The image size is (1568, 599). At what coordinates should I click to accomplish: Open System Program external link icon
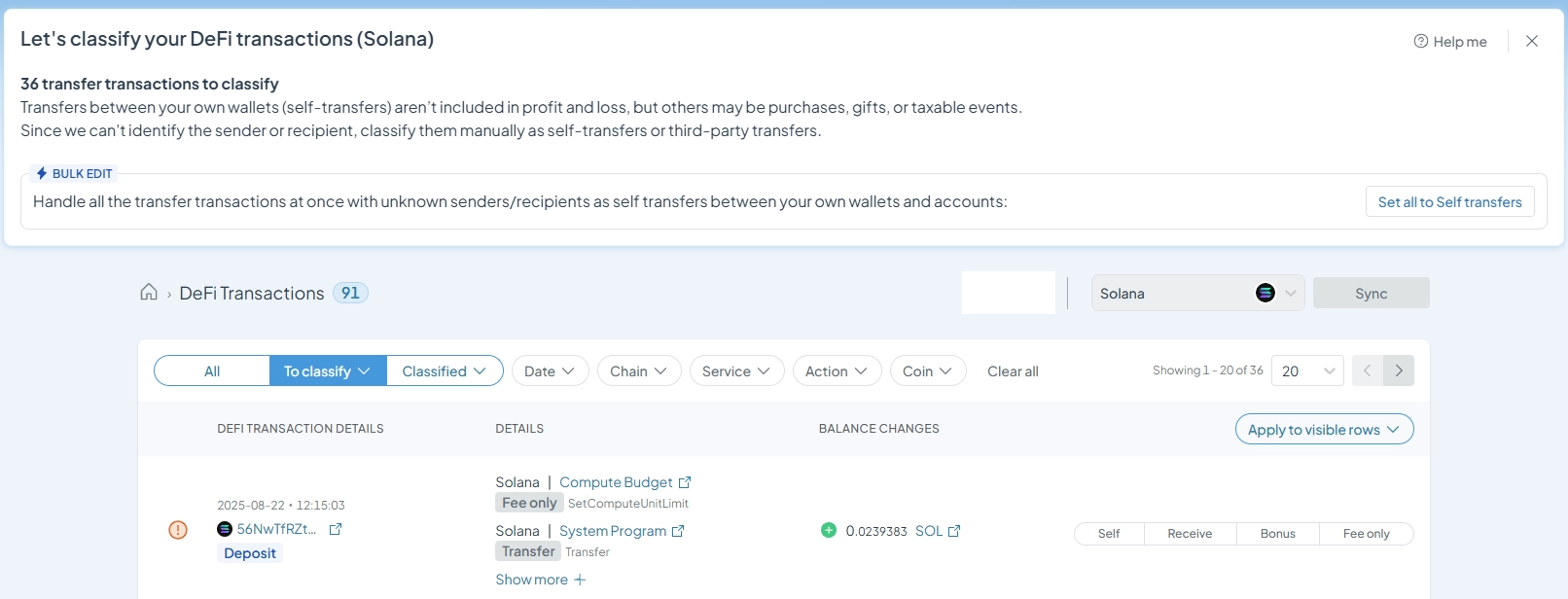point(678,531)
